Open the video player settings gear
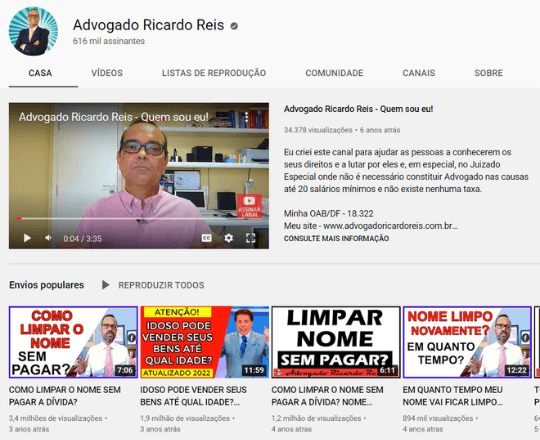The image size is (540, 440). click(x=228, y=238)
